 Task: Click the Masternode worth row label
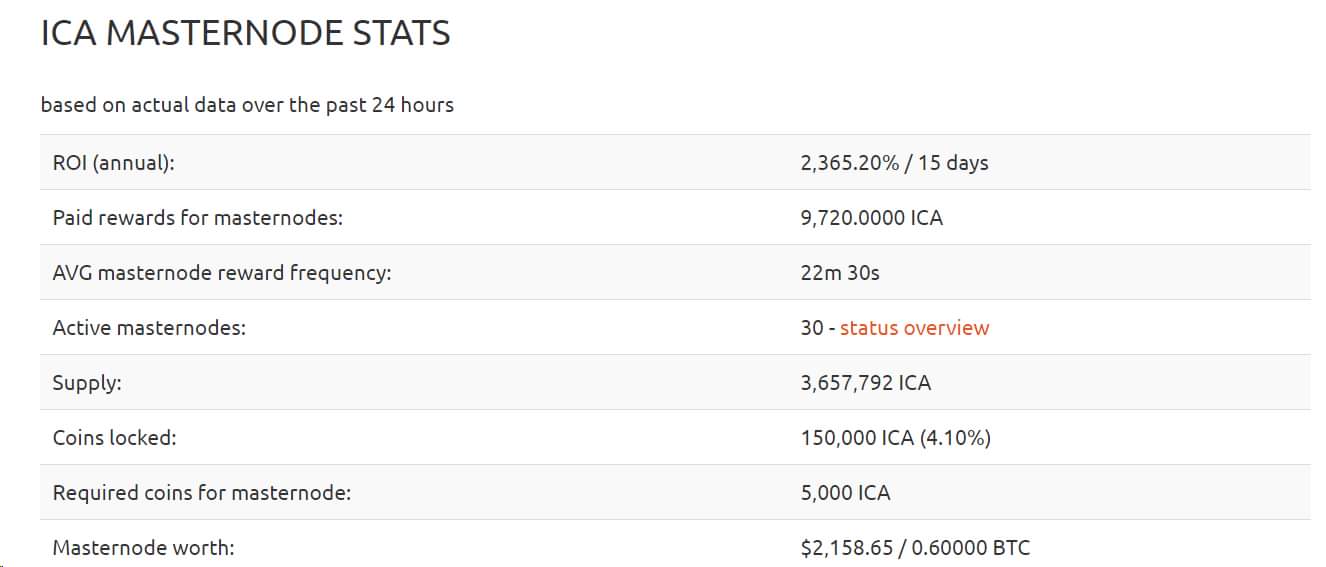[x=143, y=548]
